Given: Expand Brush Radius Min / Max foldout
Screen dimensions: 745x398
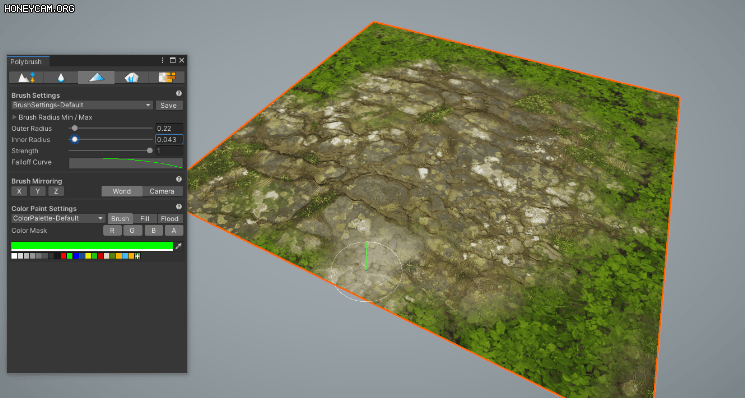Looking at the screenshot, I should coord(14,117).
